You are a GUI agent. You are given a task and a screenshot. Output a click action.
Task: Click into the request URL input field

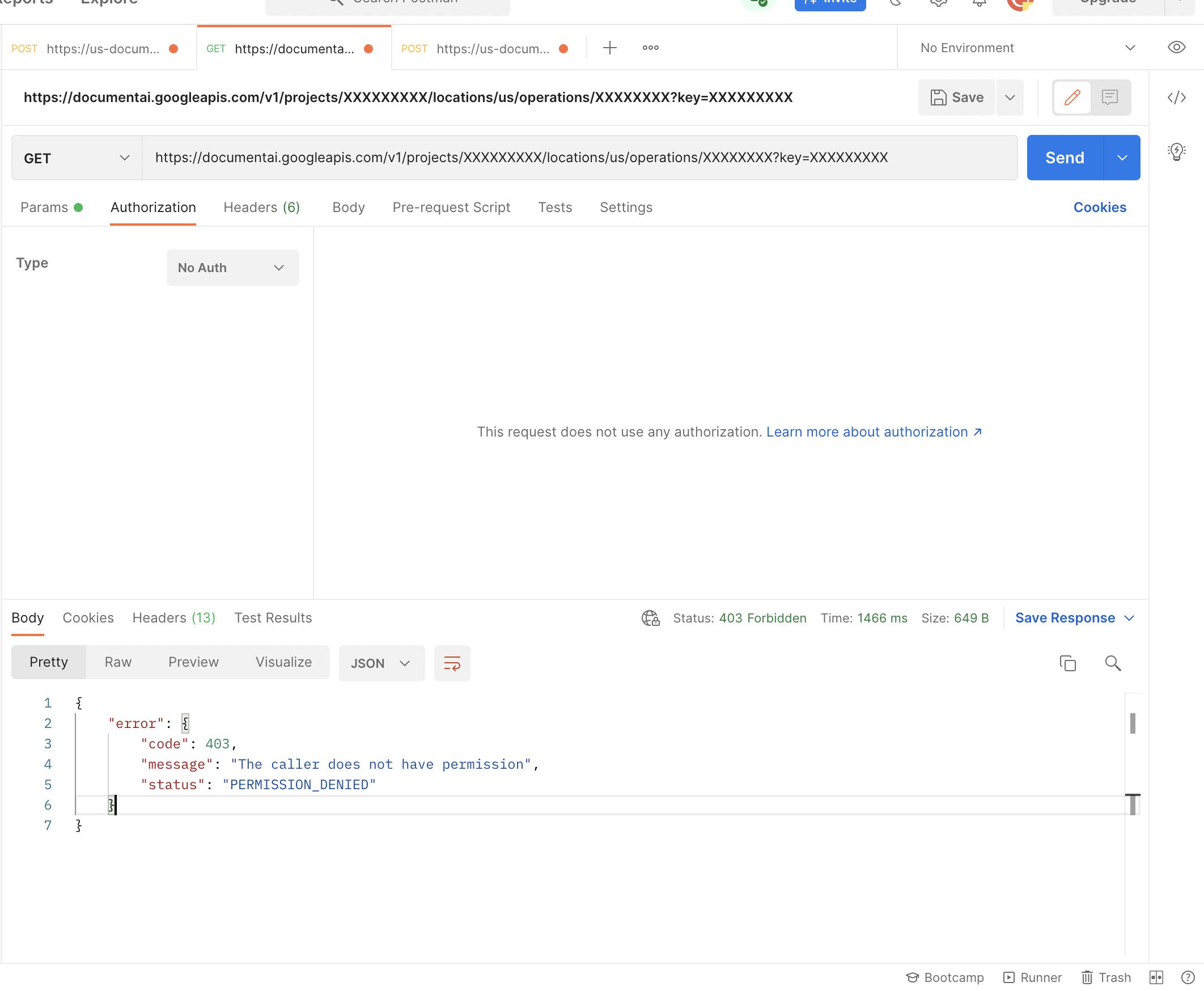pos(579,158)
